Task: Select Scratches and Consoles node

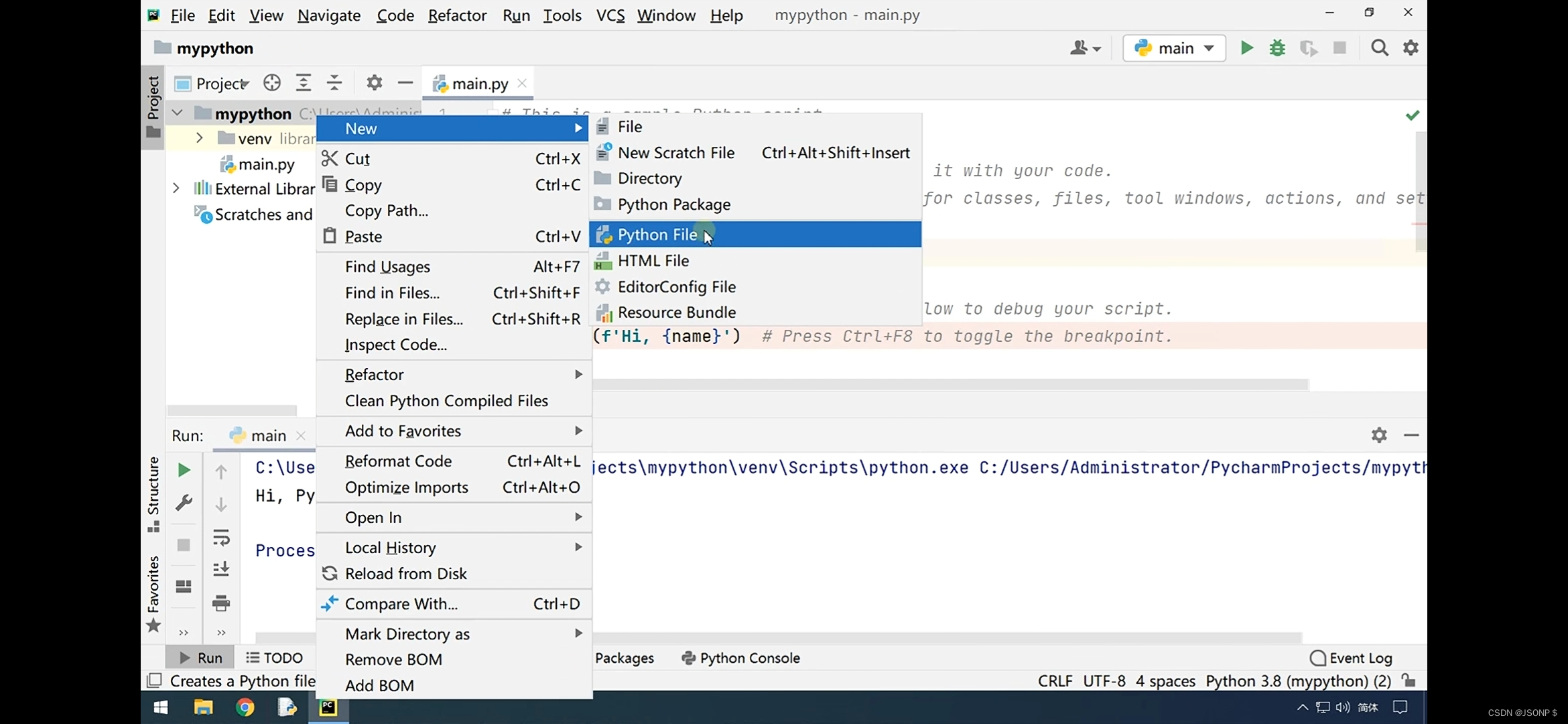Action: coord(254,215)
